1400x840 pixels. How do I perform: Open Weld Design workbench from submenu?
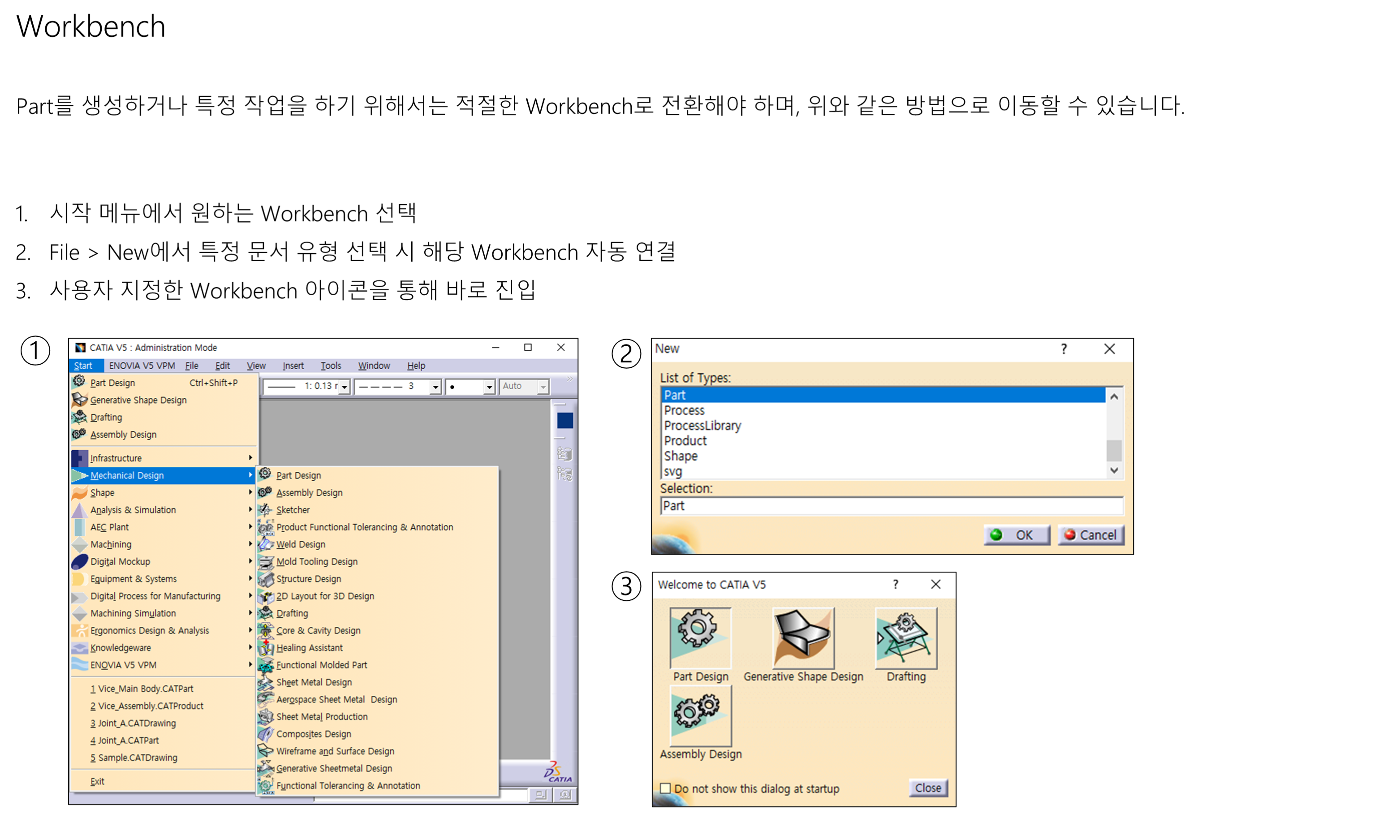[300, 544]
